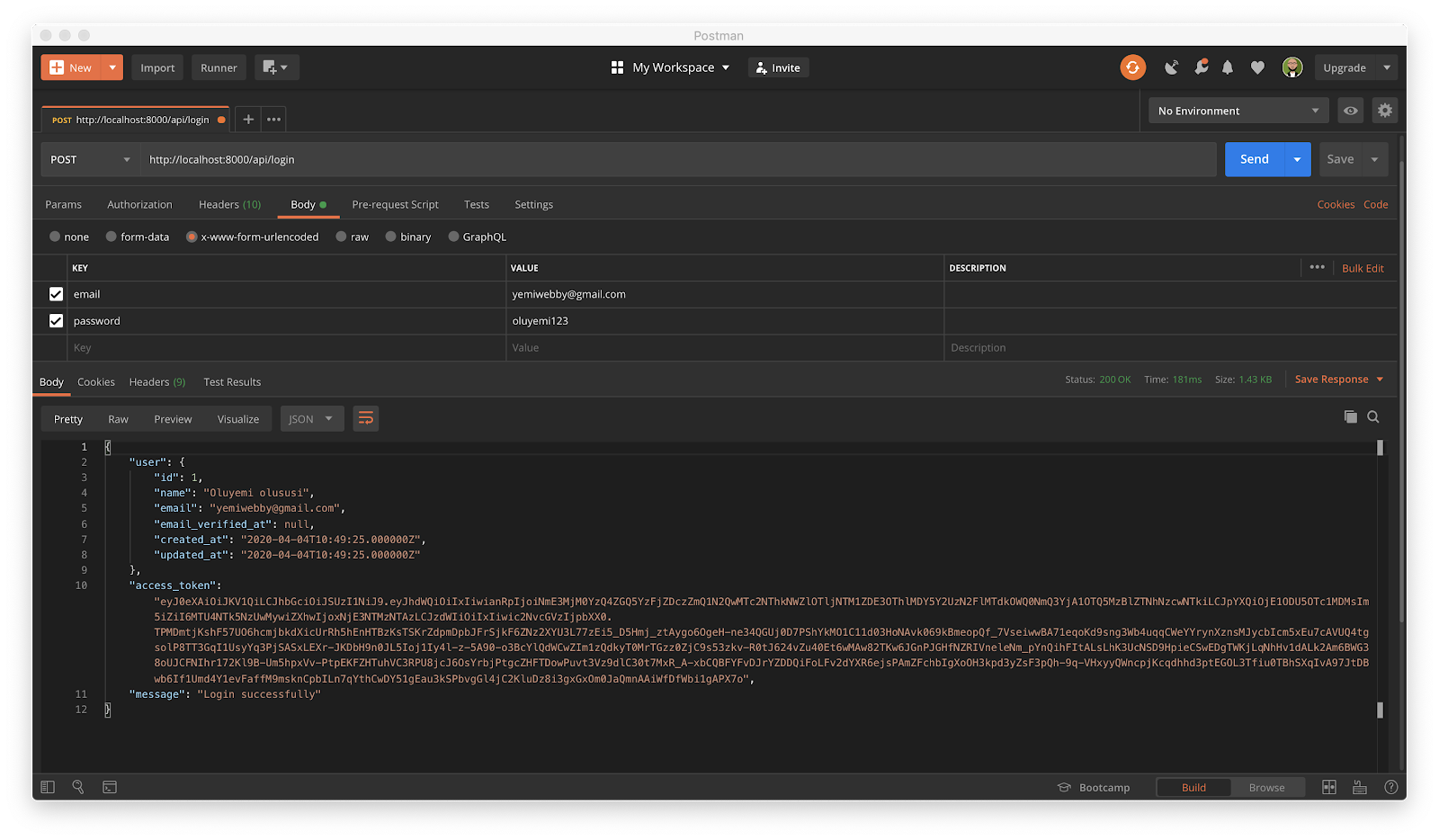Switch to Headers (10) request tab

(x=230, y=204)
